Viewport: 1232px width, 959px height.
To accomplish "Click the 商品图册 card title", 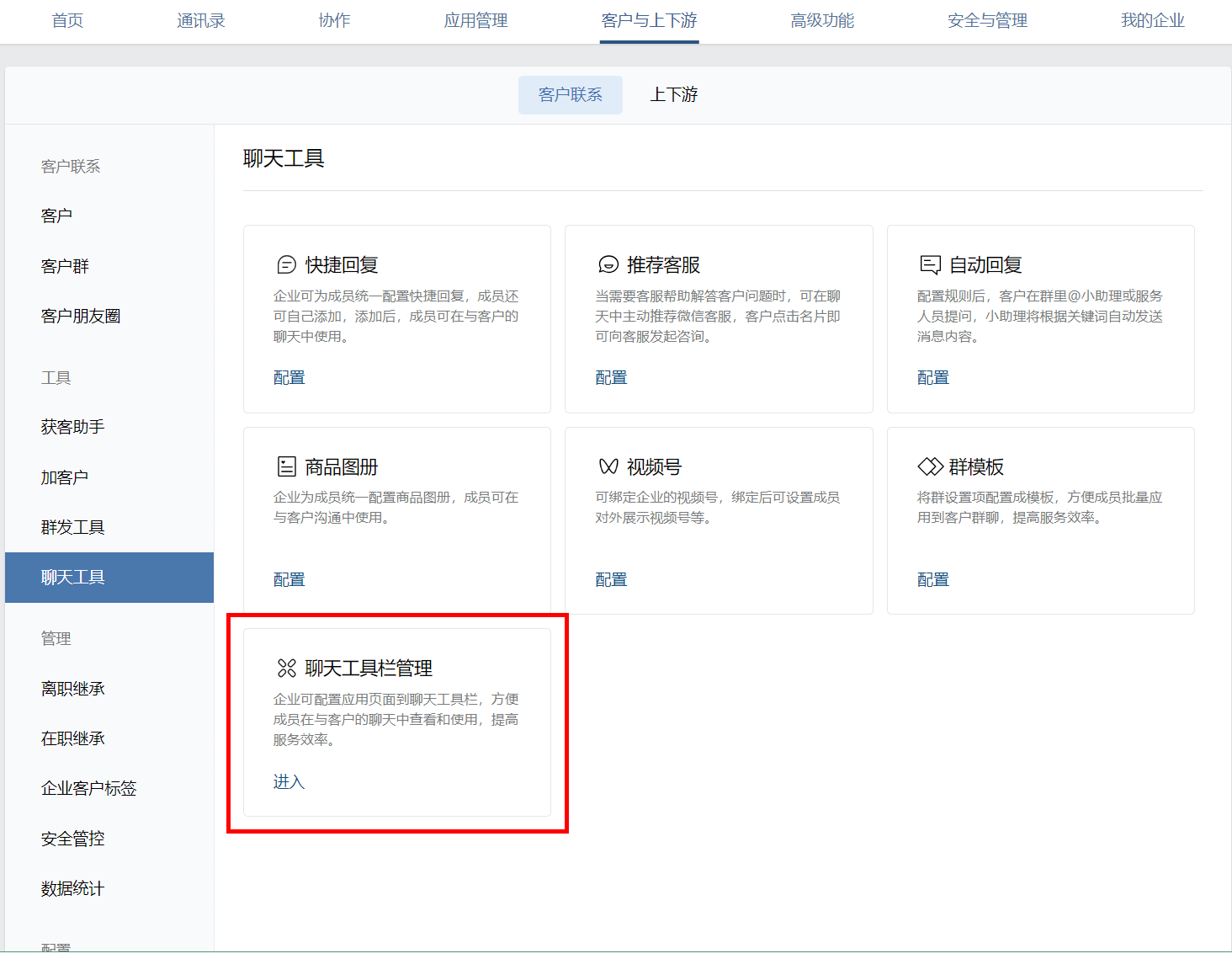I will coord(342,466).
